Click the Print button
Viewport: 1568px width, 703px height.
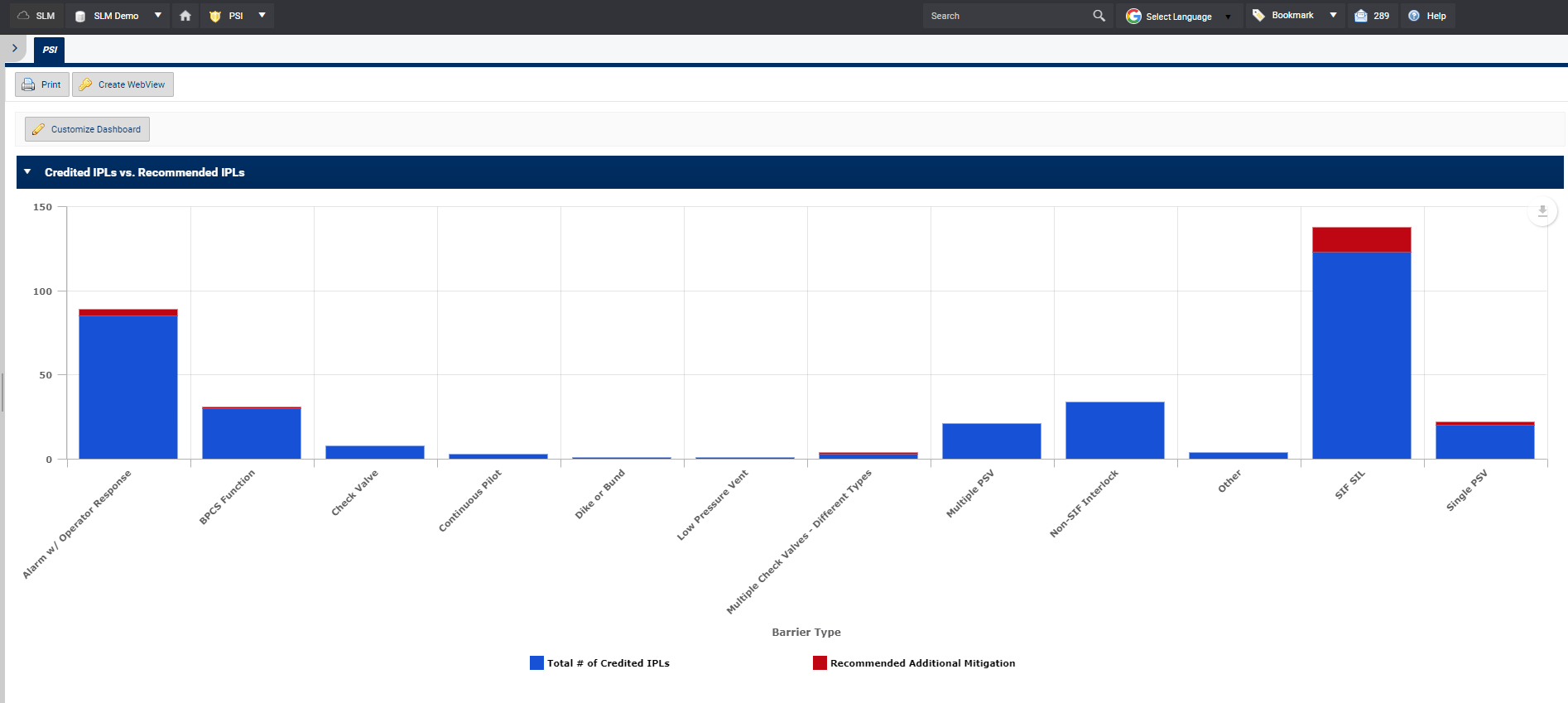[42, 84]
